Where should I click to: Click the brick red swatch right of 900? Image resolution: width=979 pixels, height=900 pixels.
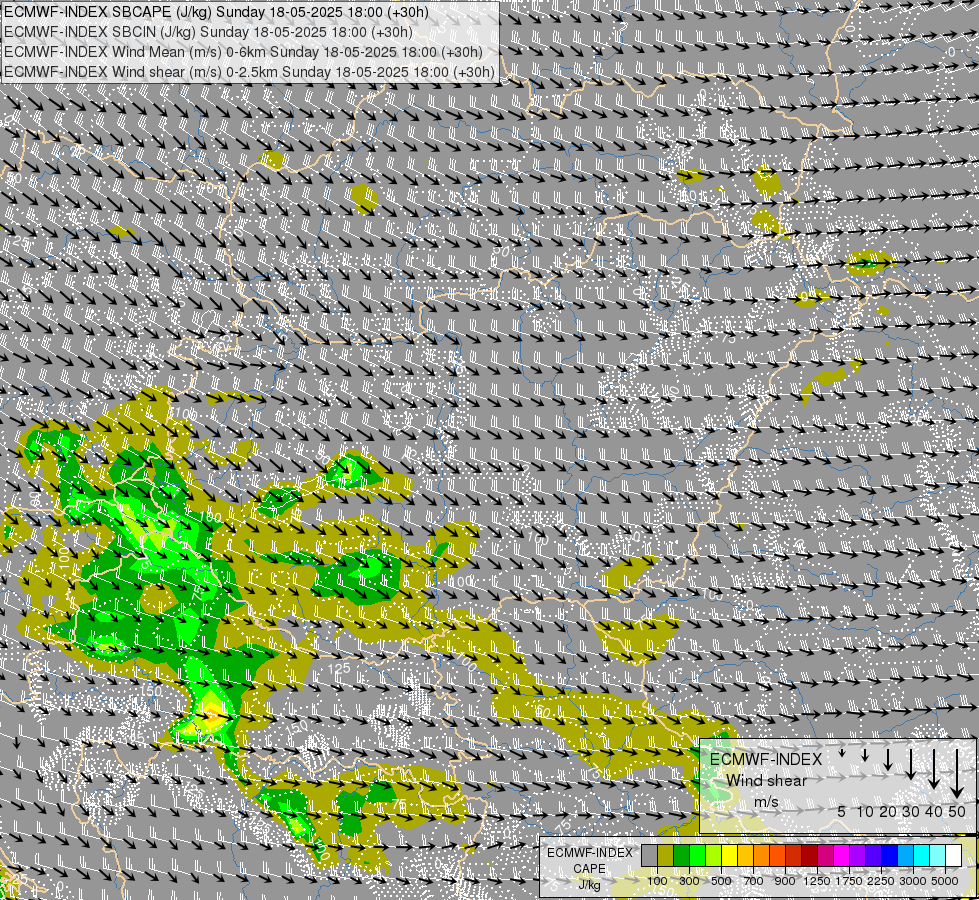(x=794, y=856)
